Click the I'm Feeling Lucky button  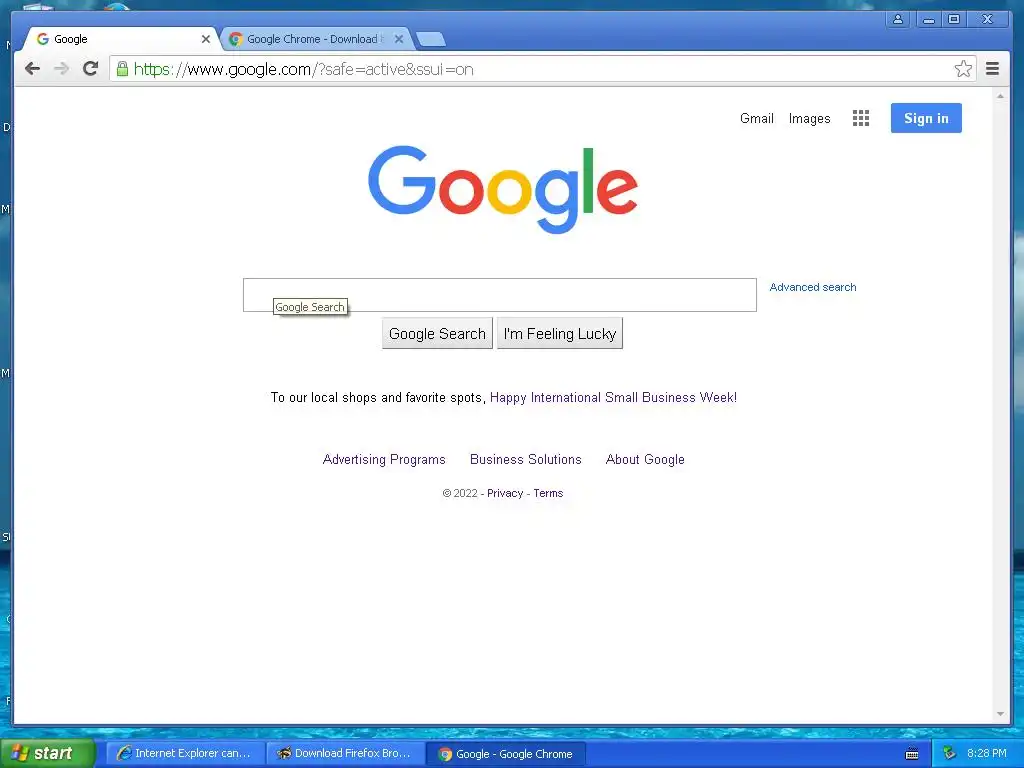[x=560, y=334]
